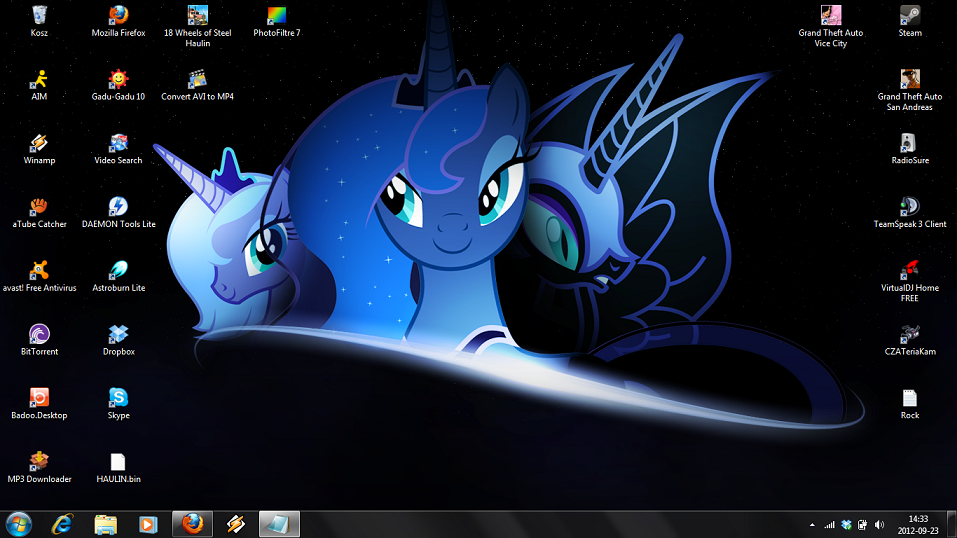
Task: Launch the Skype desktop shortcut
Action: (x=118, y=399)
